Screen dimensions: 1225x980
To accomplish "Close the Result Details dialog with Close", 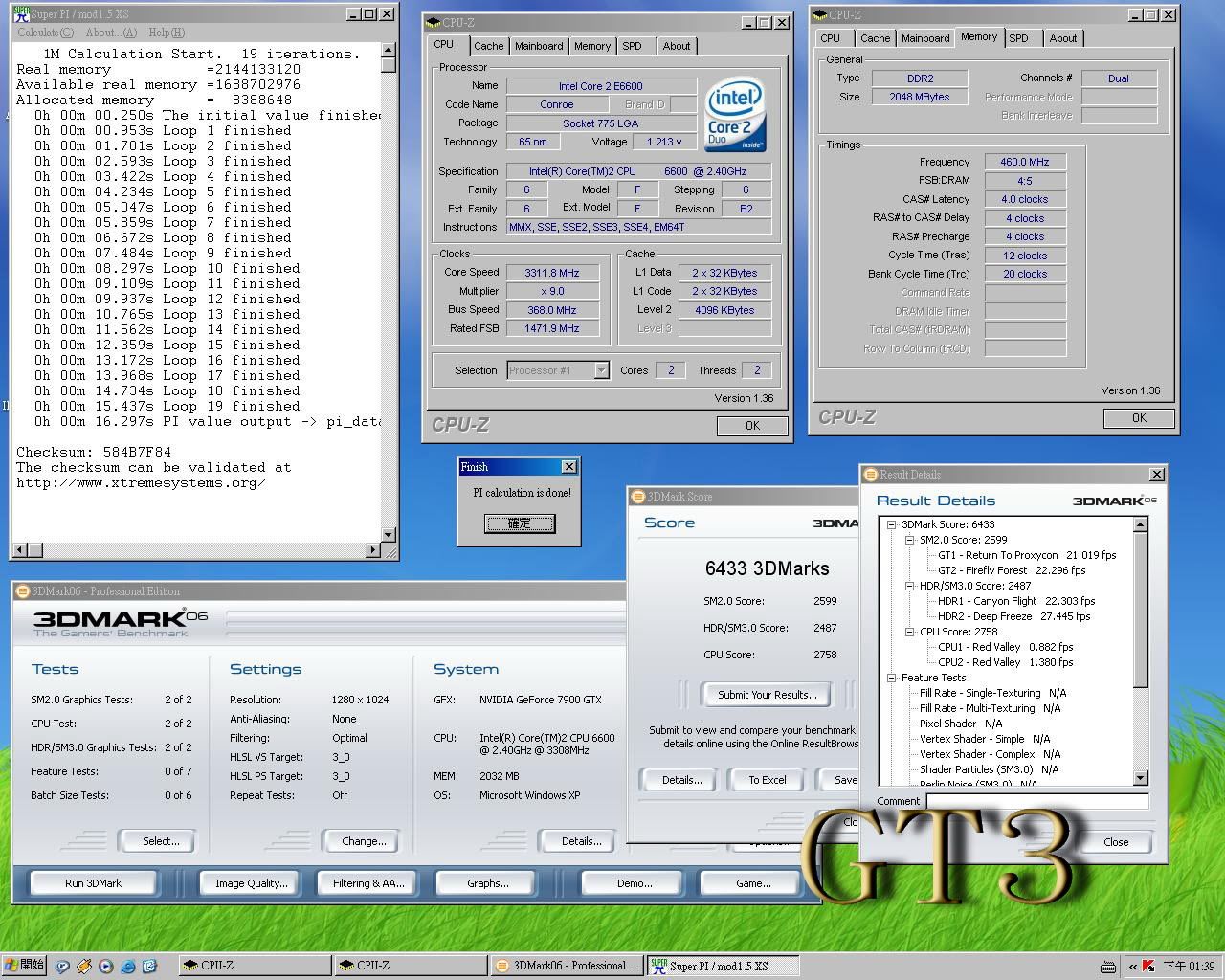I will point(1116,842).
